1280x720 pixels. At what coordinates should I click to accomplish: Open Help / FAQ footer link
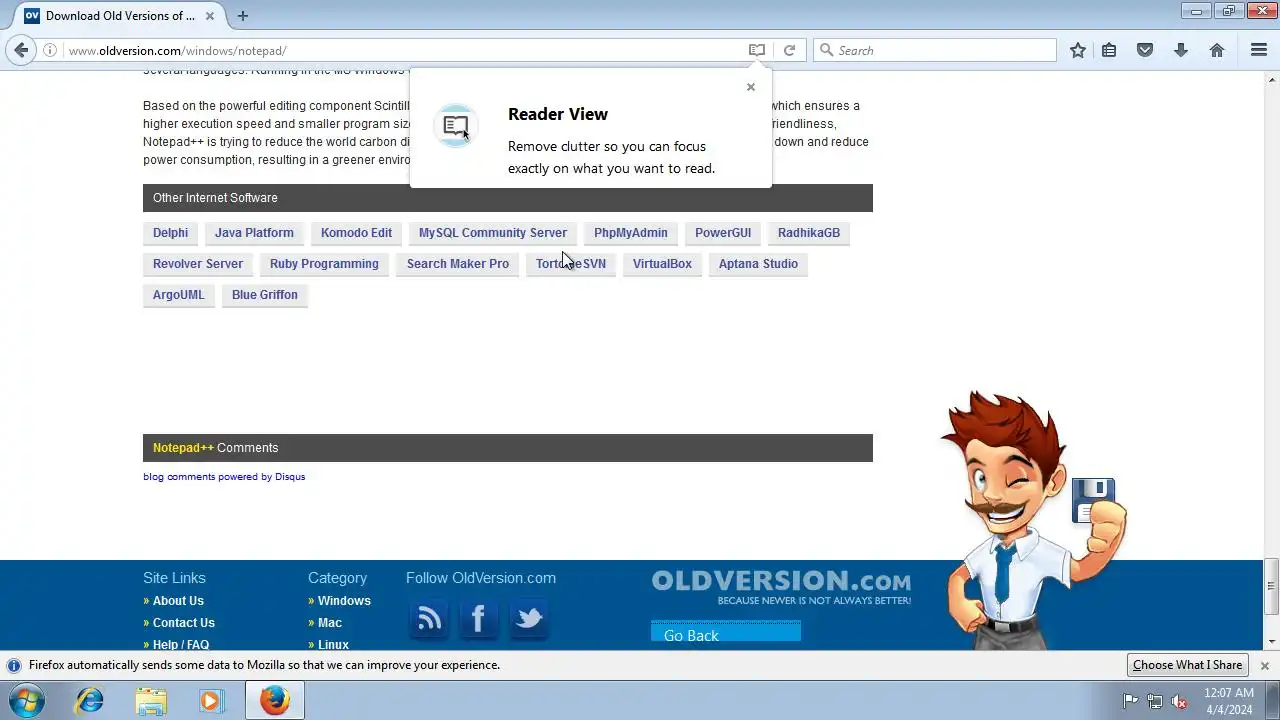(181, 645)
